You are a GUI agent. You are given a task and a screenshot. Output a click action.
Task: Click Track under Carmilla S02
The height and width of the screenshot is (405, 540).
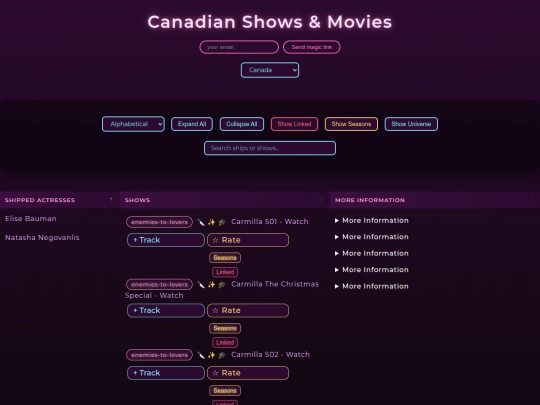coord(166,373)
